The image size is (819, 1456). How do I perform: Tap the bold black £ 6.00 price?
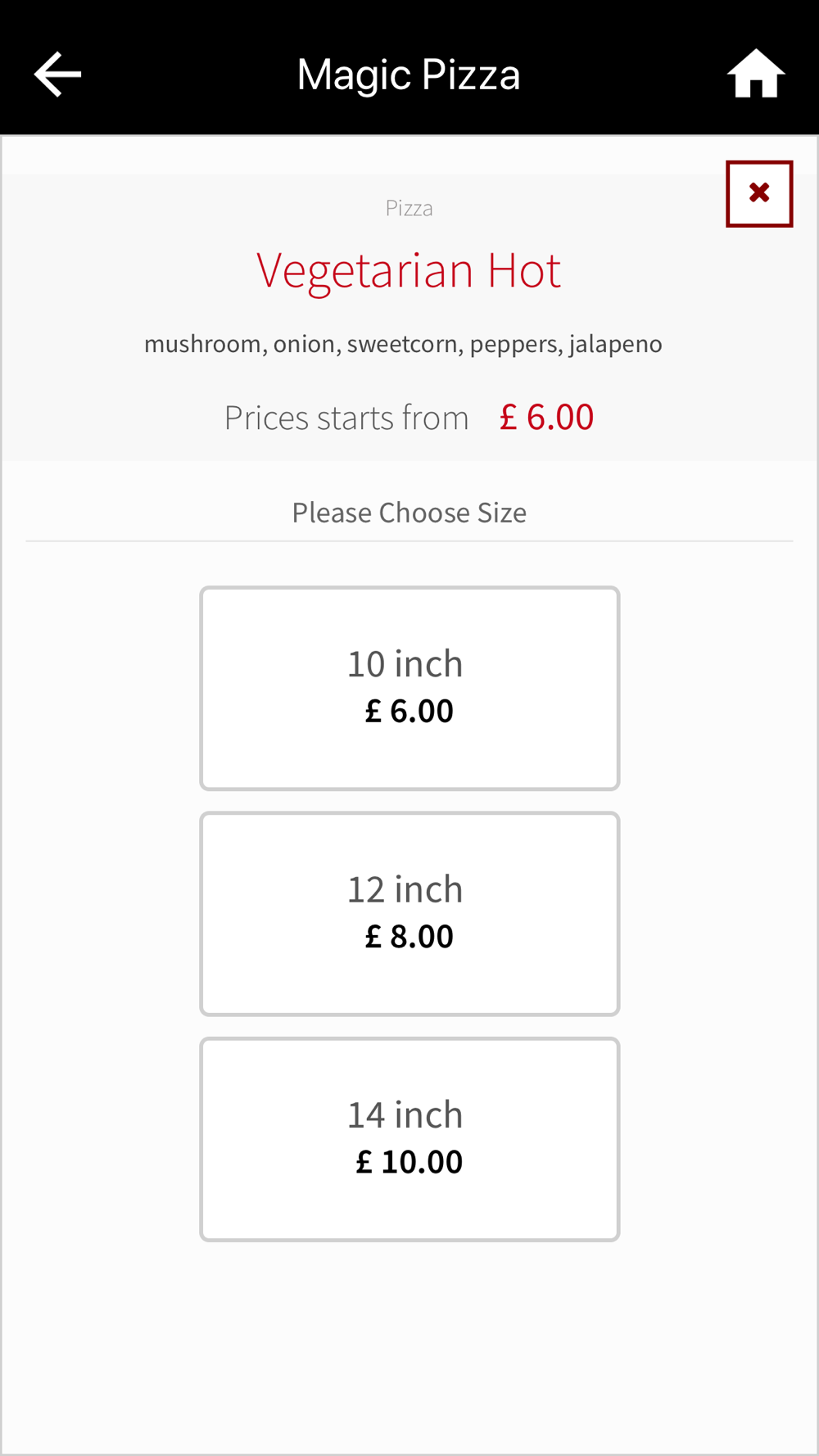tap(409, 711)
